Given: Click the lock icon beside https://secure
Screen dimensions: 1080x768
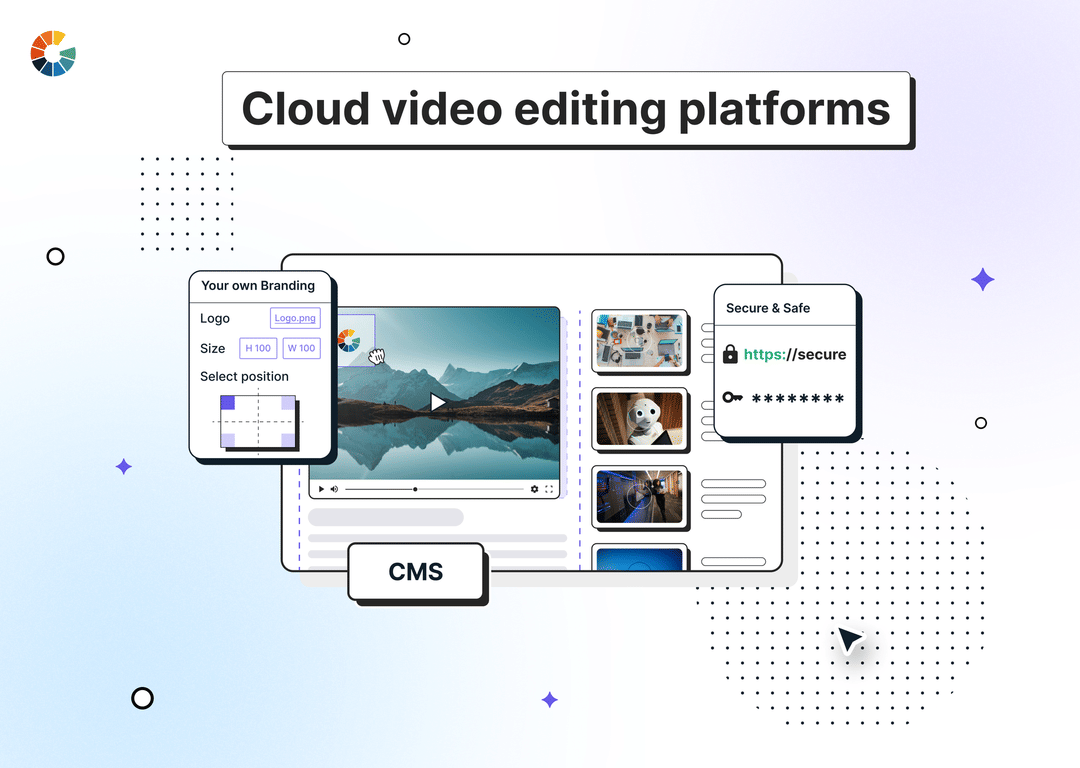Looking at the screenshot, I should pyautogui.click(x=731, y=354).
